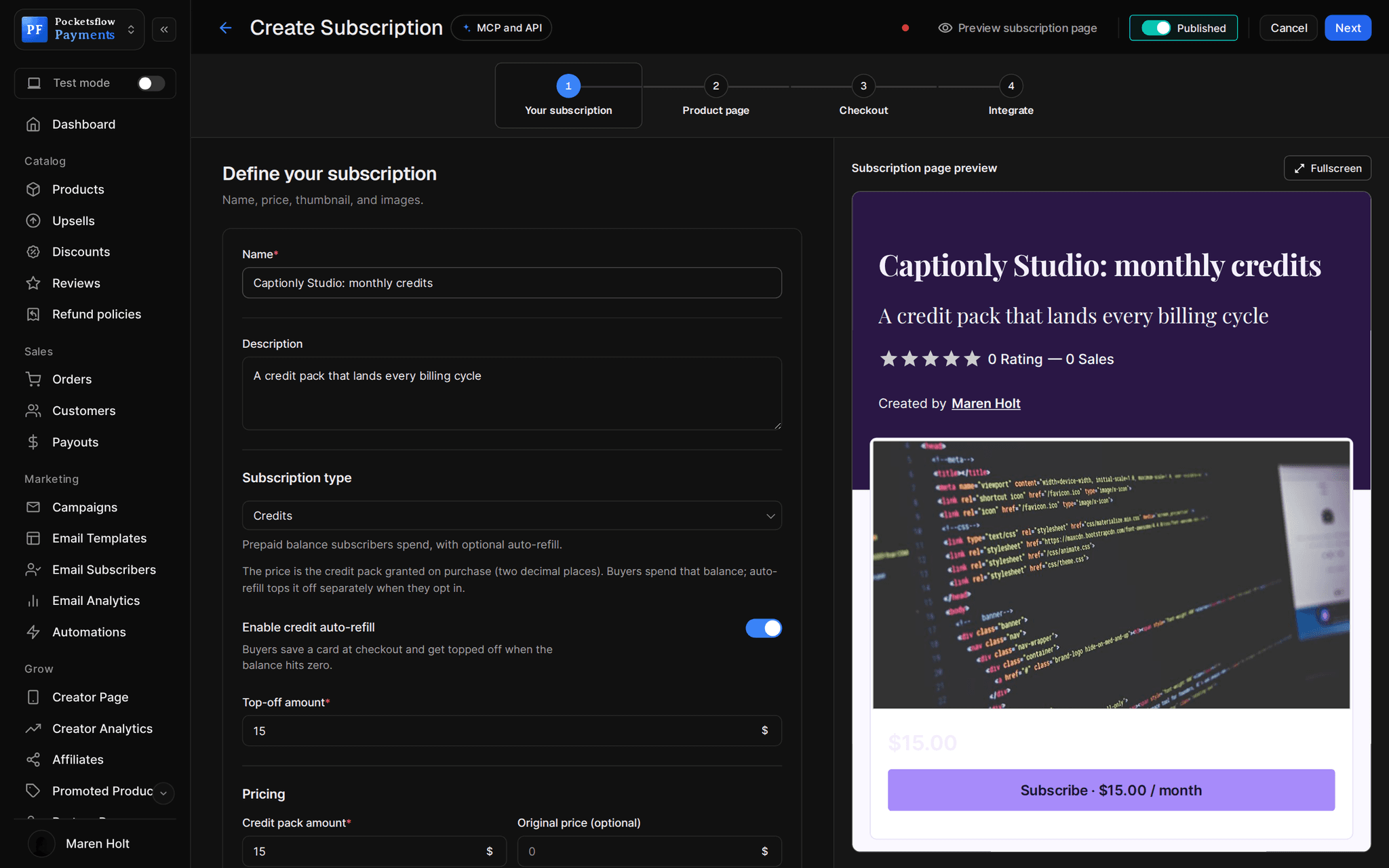Click into the Name input field

pos(511,283)
